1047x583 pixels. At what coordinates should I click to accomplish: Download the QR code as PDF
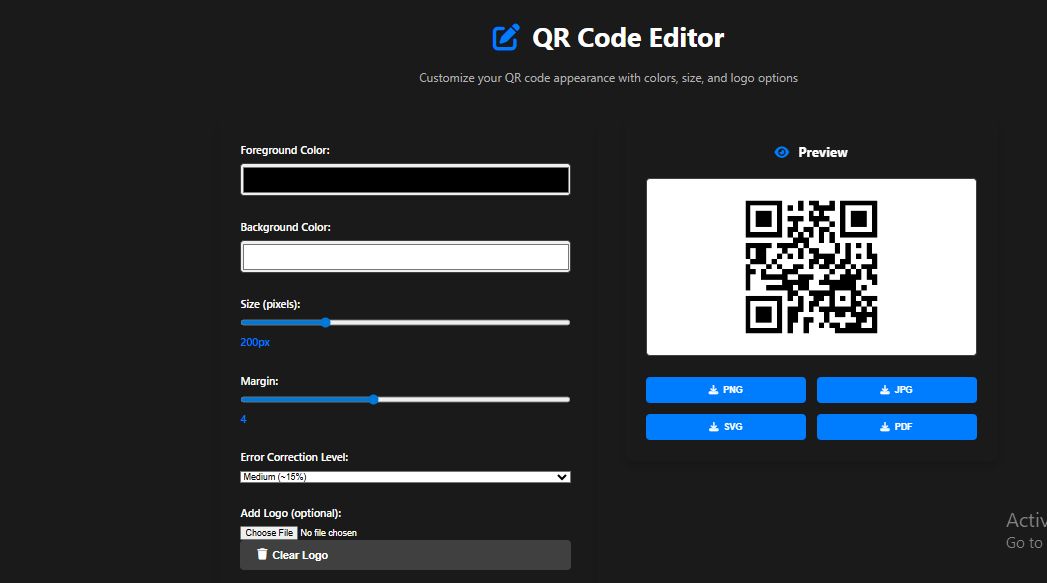tap(897, 427)
